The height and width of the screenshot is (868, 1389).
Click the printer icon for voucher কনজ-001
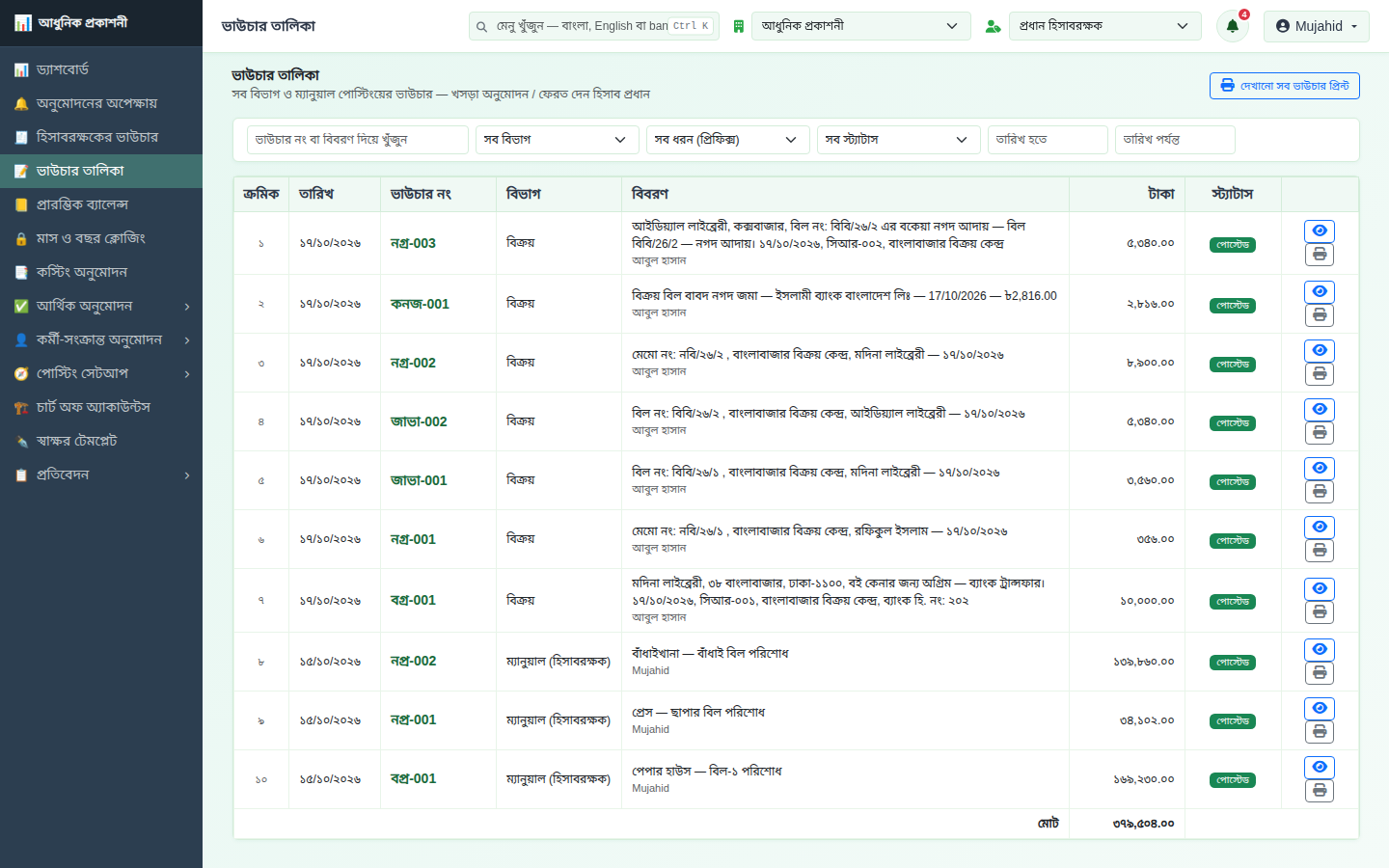click(1320, 315)
